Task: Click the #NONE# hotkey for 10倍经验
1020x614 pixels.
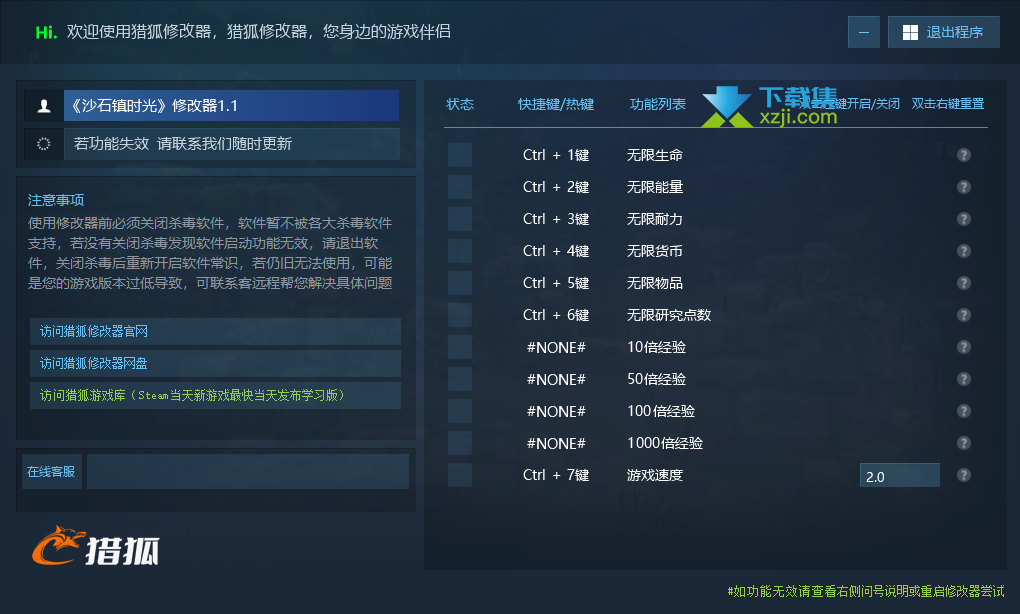Action: [x=556, y=347]
